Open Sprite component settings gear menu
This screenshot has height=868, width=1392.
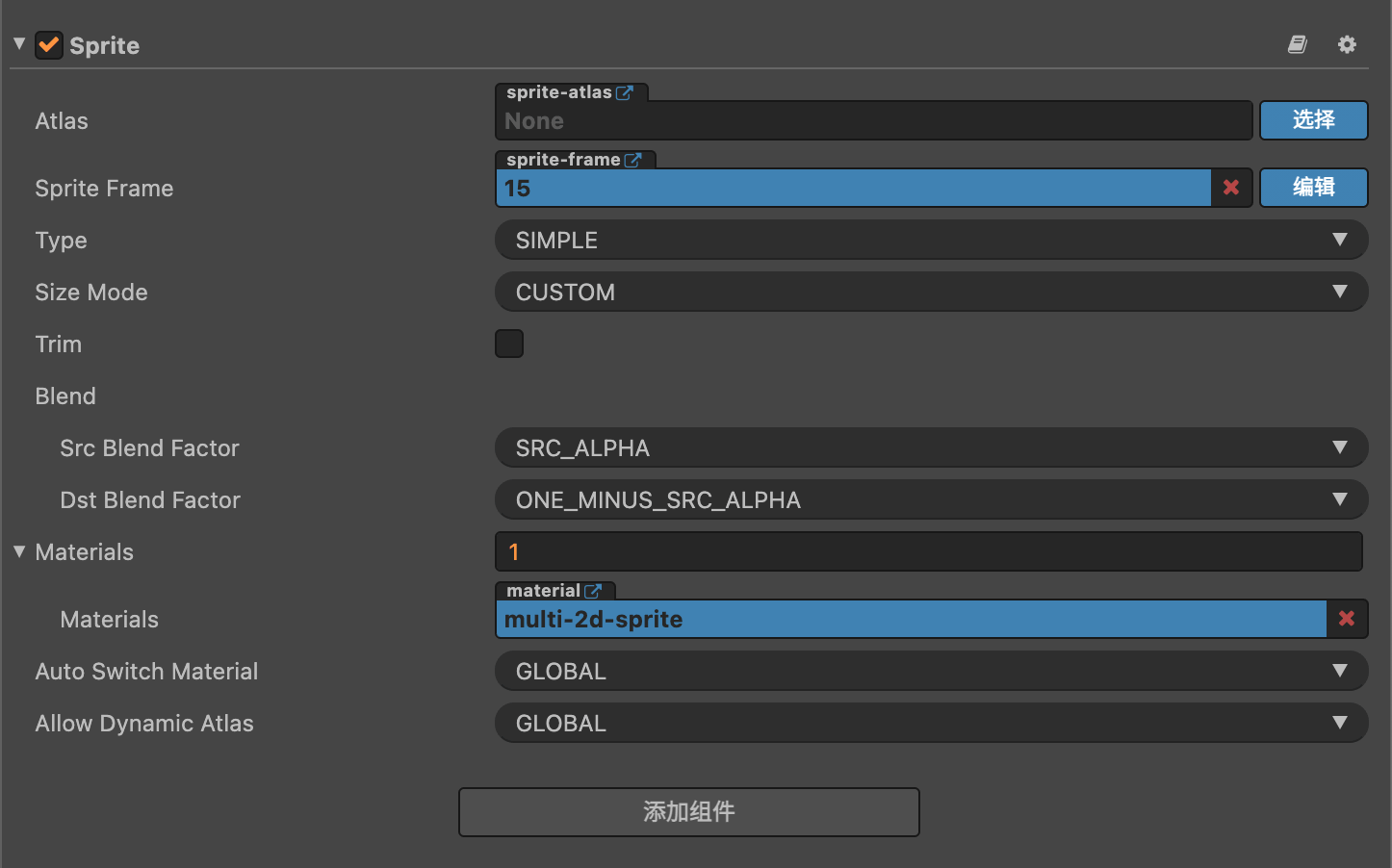click(1347, 44)
